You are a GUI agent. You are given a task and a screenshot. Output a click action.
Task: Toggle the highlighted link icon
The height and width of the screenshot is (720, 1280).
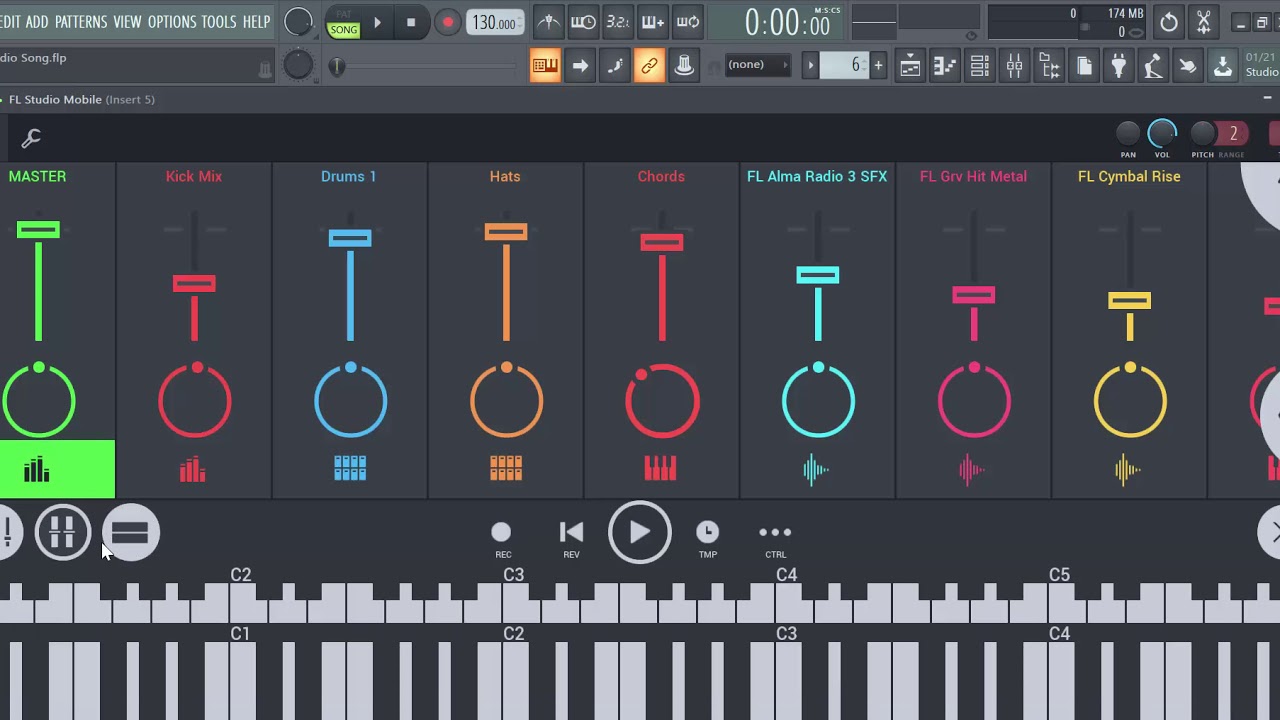[x=649, y=66]
